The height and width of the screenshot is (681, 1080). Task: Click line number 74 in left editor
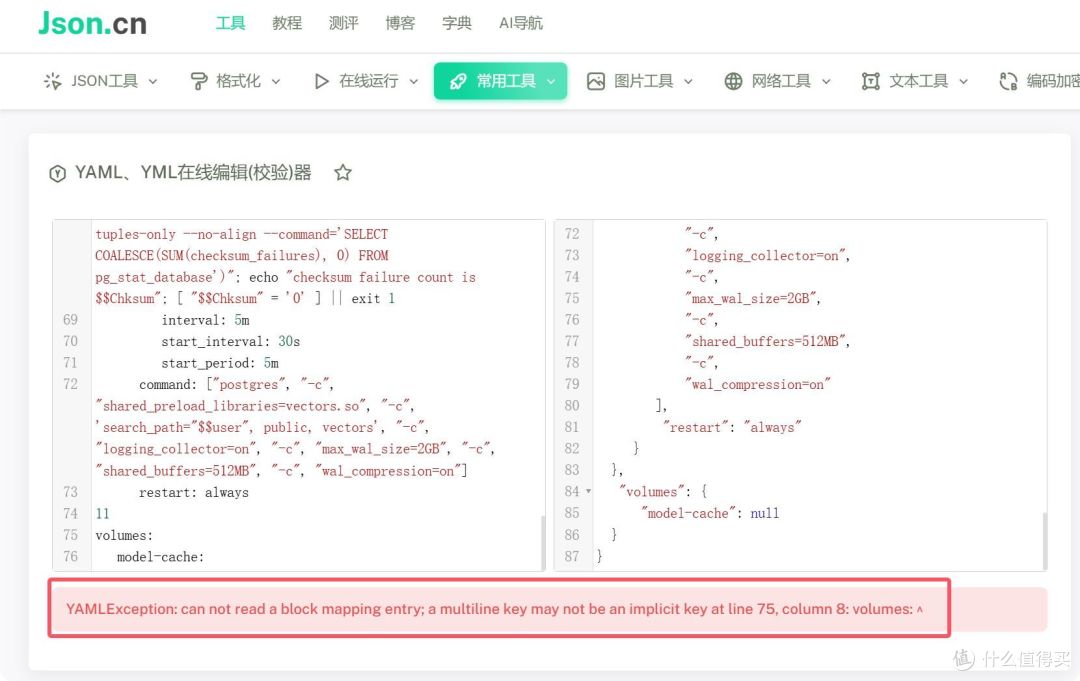coord(70,514)
